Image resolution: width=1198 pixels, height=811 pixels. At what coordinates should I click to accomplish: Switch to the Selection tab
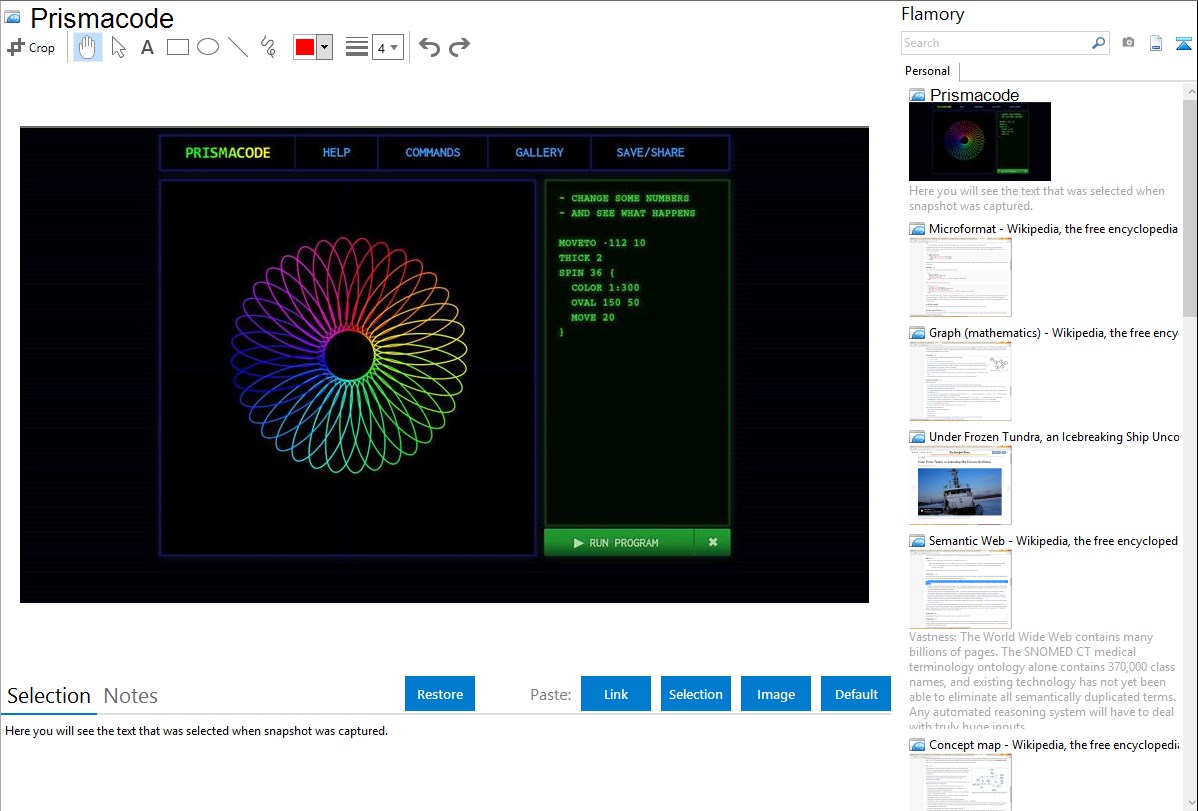pos(48,696)
